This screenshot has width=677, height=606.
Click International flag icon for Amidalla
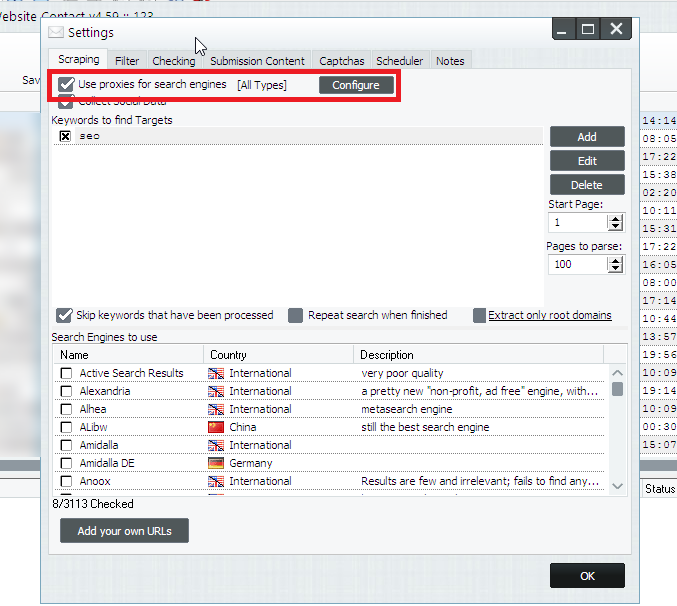(x=216, y=445)
